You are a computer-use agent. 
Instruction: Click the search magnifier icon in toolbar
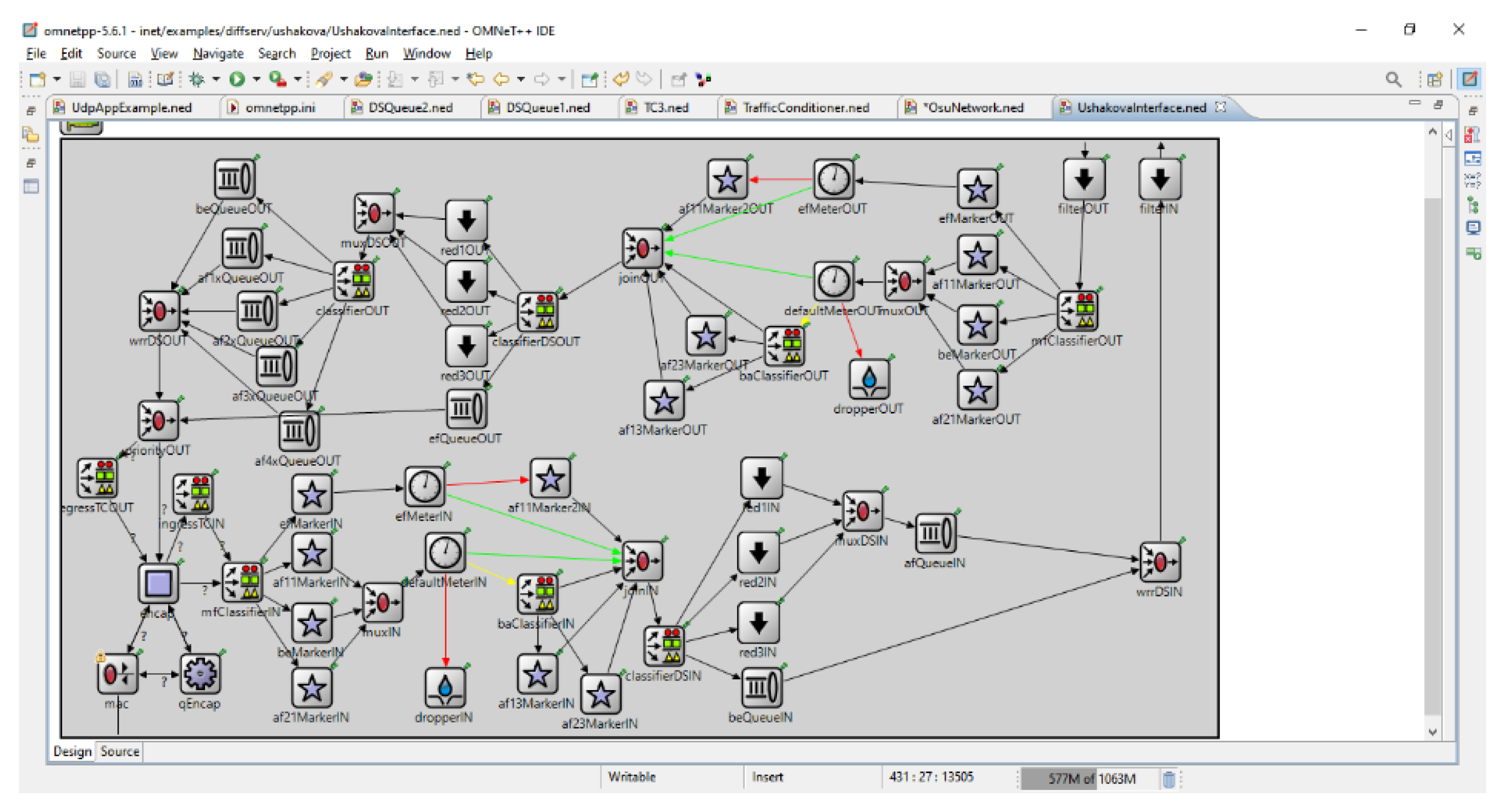[x=1394, y=79]
